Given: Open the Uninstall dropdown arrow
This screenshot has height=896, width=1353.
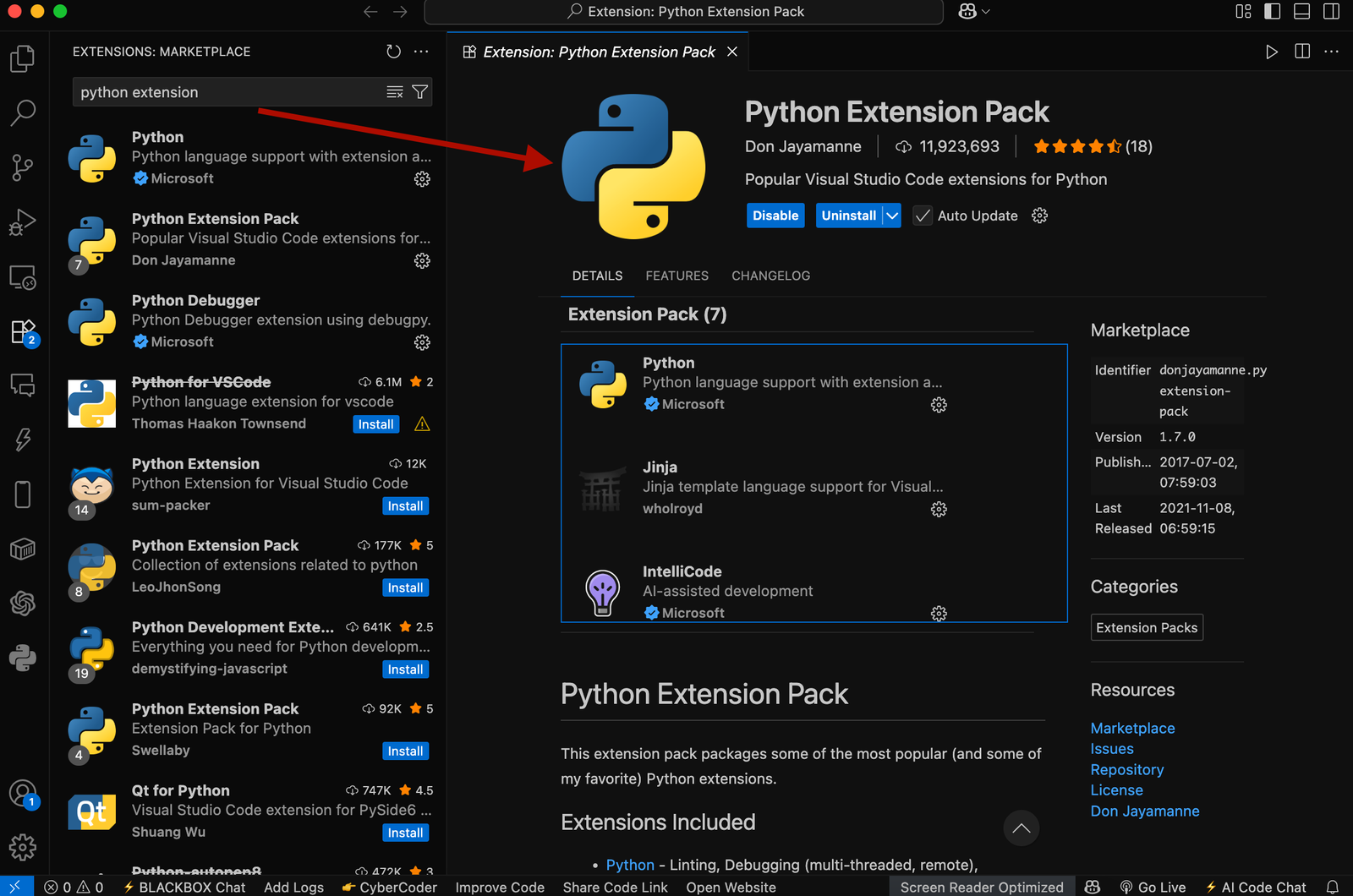Looking at the screenshot, I should tap(892, 216).
